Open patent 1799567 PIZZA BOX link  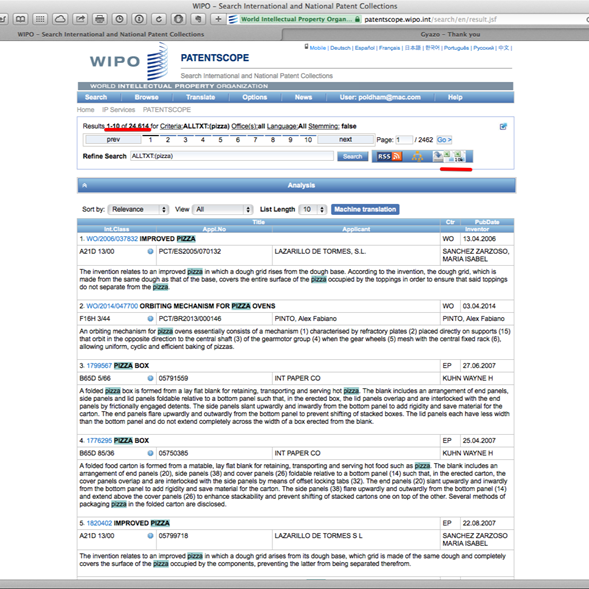(x=99, y=366)
